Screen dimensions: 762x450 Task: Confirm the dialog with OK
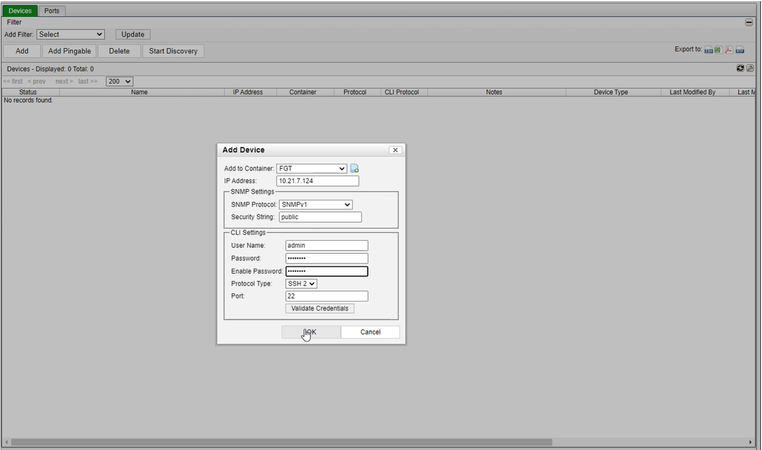[x=310, y=332]
